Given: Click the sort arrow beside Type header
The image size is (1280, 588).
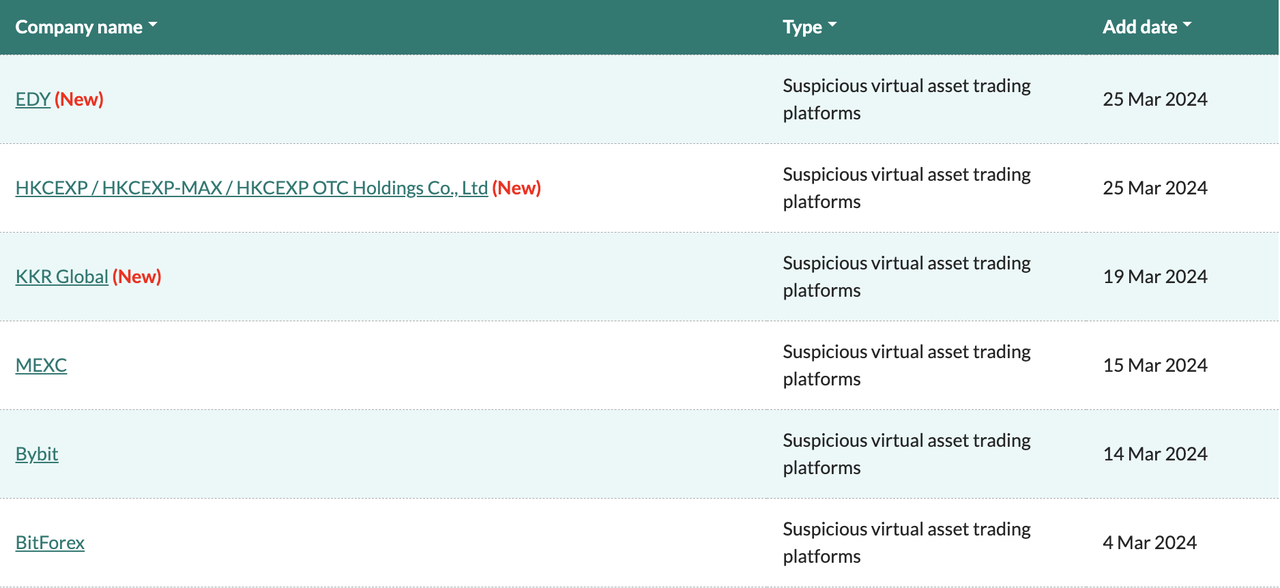Looking at the screenshot, I should [833, 25].
